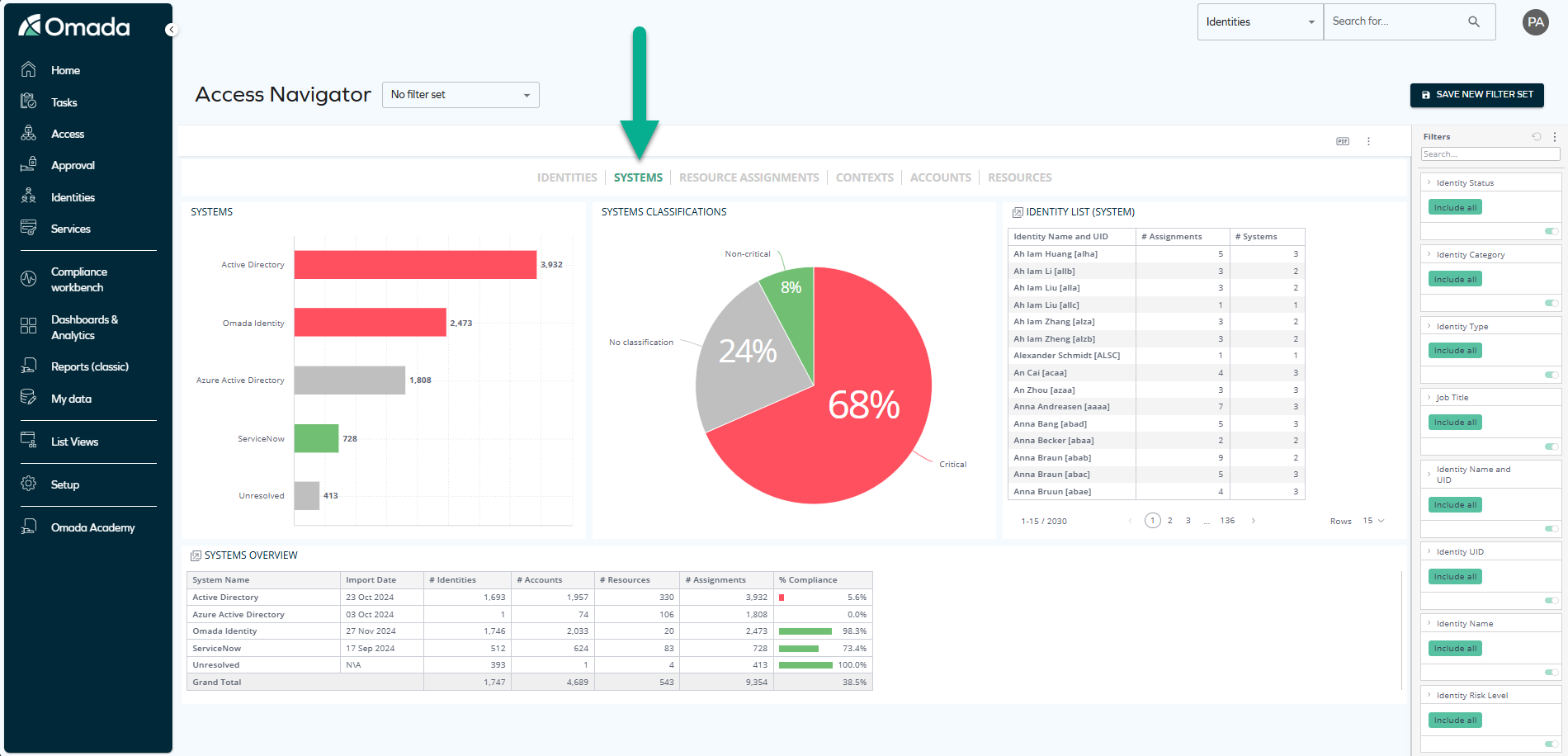Open the No filter set dropdown
This screenshot has height=756, width=1568.
460,95
